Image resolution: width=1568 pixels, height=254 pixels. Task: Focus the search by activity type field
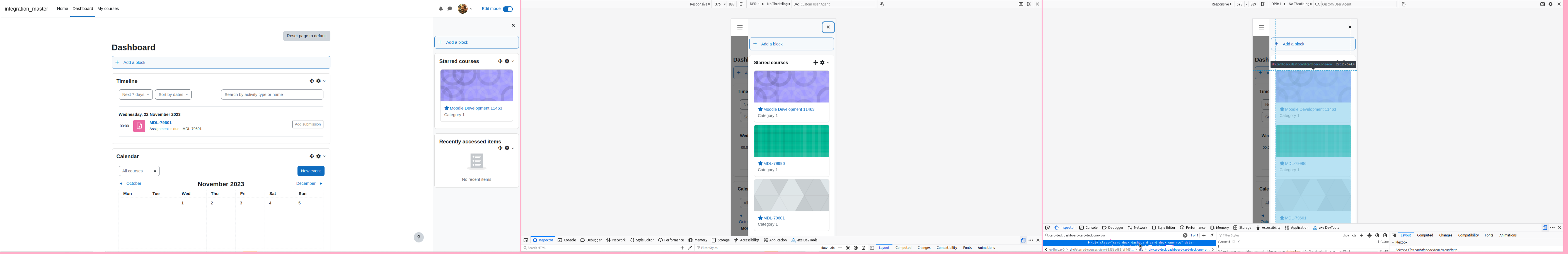(x=272, y=95)
